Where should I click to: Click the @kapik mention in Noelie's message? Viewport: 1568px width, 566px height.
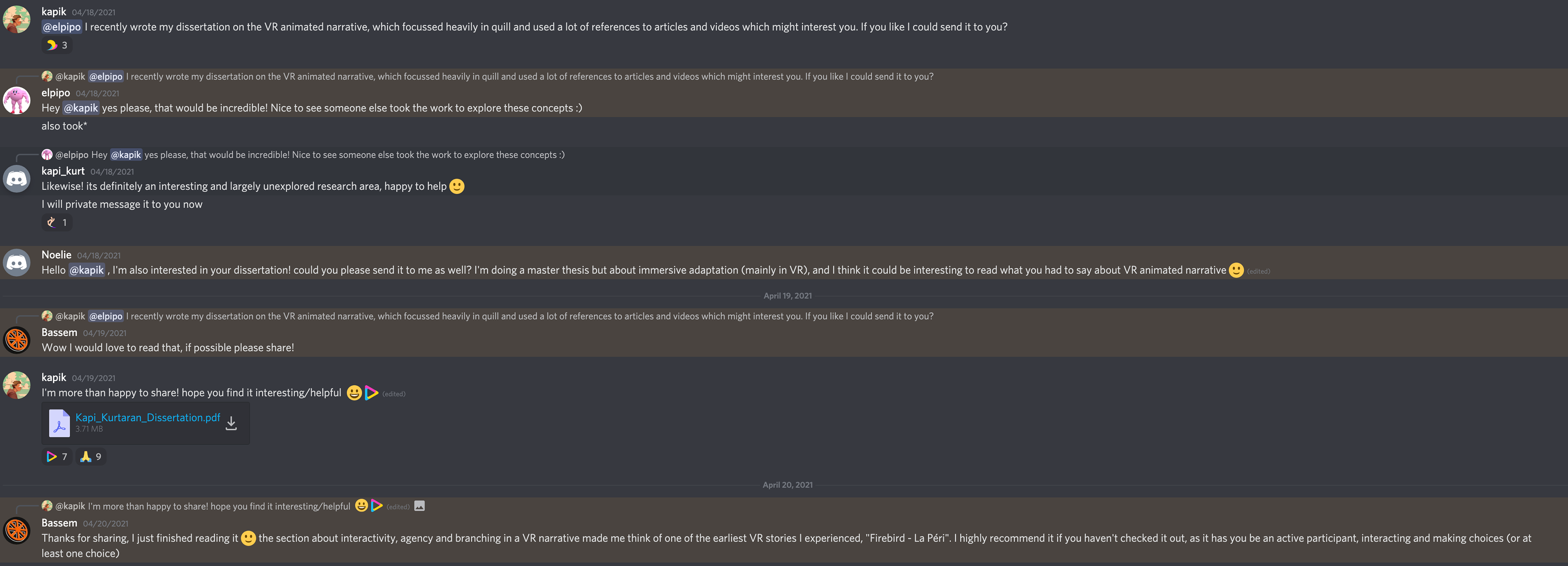click(x=87, y=270)
